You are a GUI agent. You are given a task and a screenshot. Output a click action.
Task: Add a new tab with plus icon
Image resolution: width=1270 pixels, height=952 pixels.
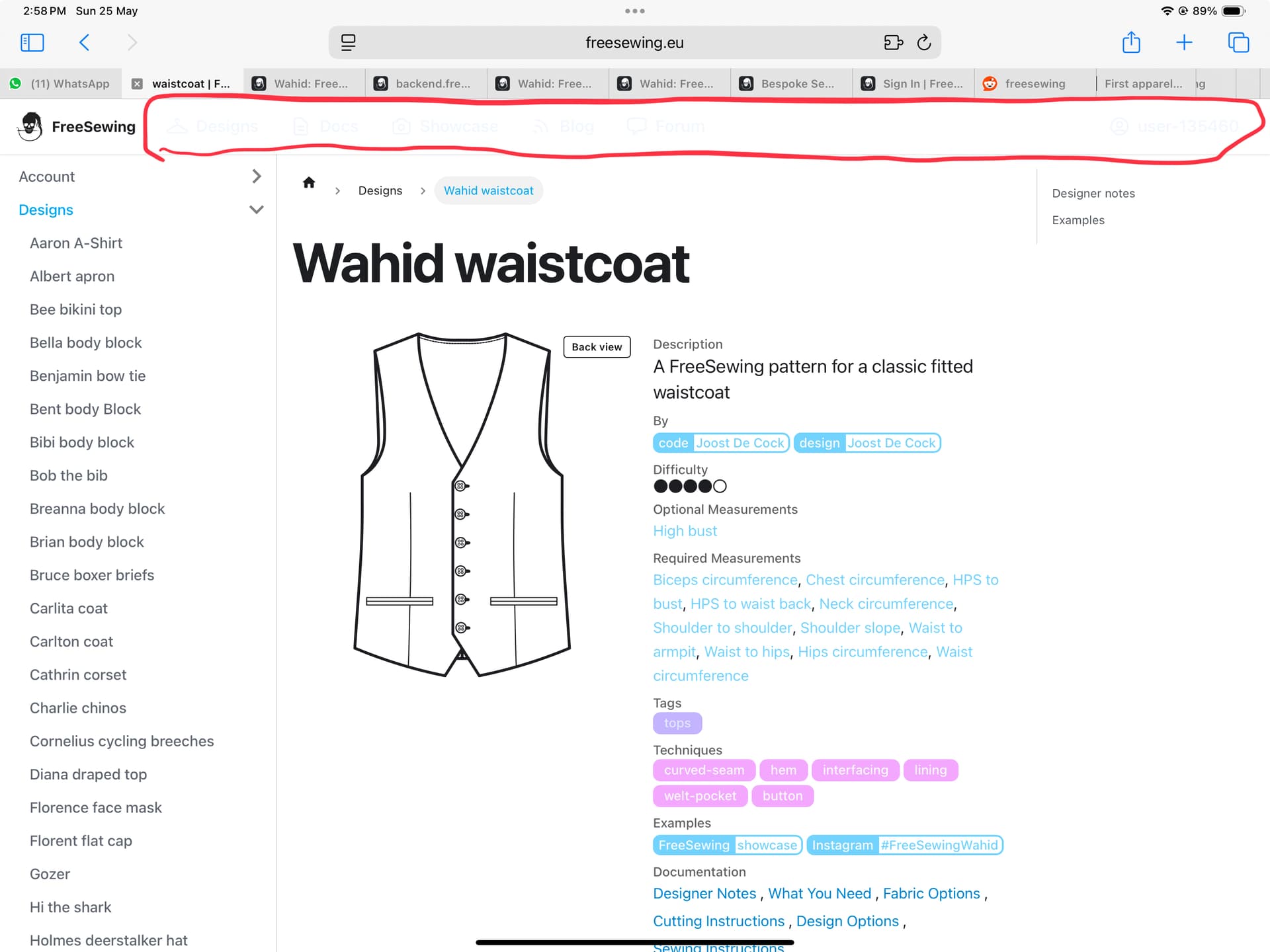click(x=1184, y=43)
